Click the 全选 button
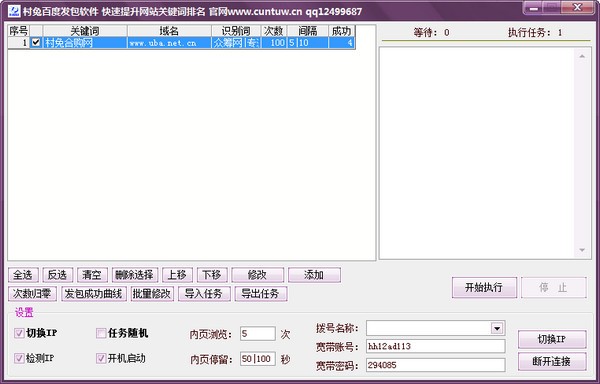 [x=23, y=275]
